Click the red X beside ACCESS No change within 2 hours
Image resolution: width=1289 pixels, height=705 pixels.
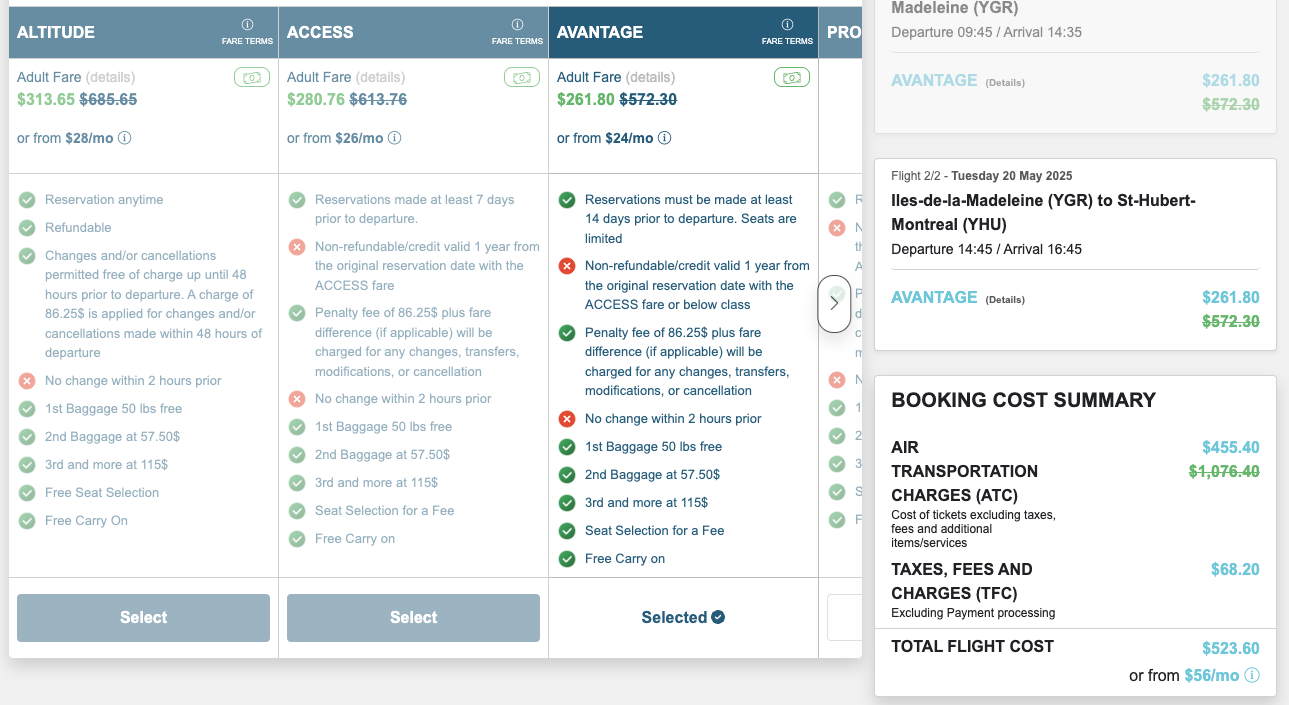[297, 399]
